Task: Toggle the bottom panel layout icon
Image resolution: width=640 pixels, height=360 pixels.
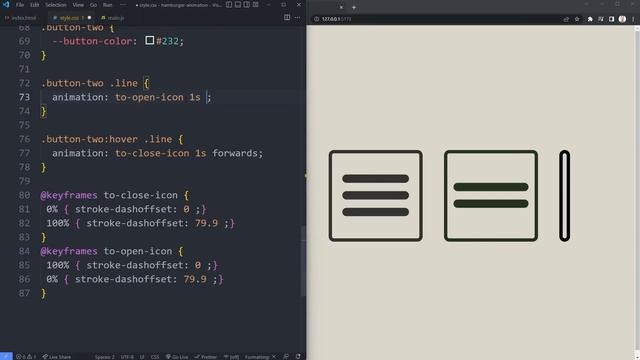Action: click(x=238, y=4)
